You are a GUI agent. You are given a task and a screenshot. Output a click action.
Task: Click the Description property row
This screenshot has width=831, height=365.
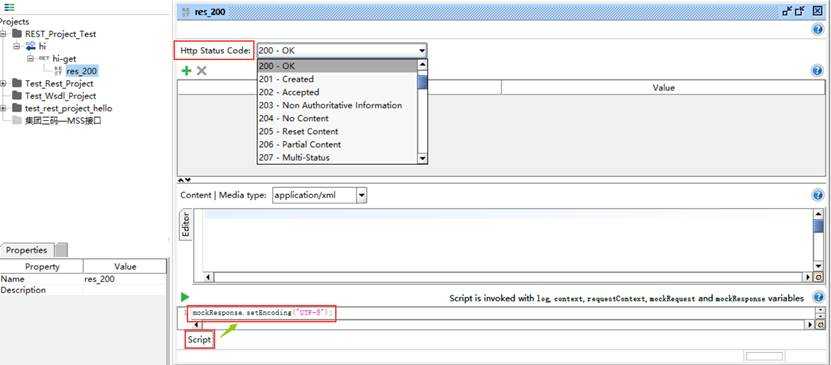[83, 290]
